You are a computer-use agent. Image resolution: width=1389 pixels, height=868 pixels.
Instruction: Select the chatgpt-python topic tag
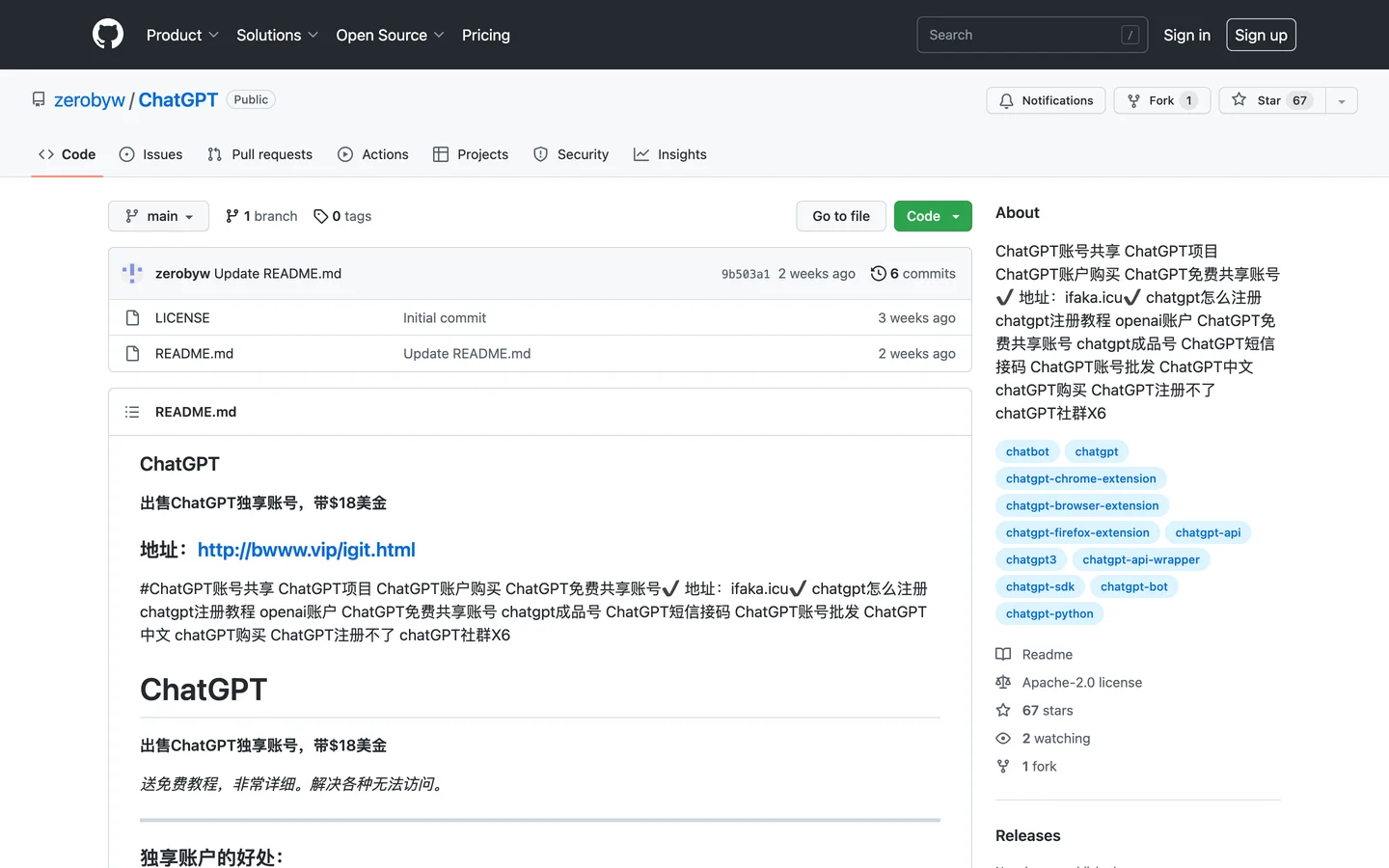click(x=1049, y=613)
